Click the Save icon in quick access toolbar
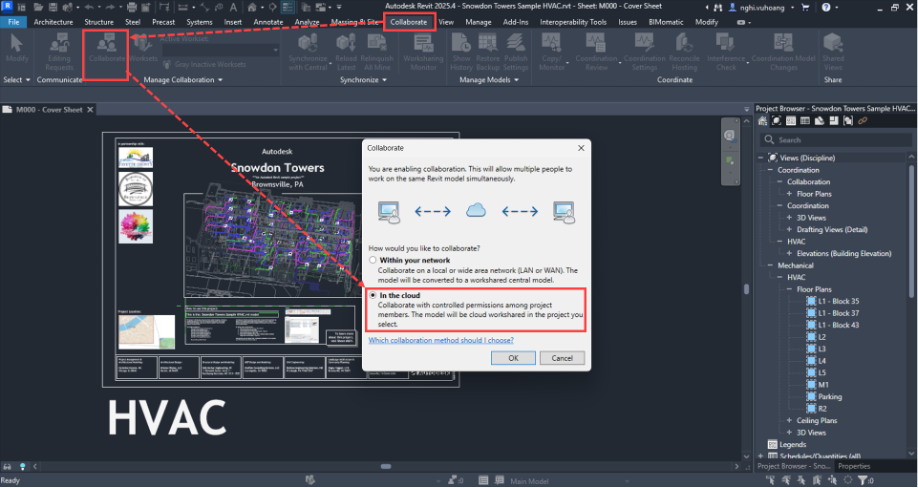Viewport: 918px width, 488px height. pyautogui.click(x=52, y=7)
